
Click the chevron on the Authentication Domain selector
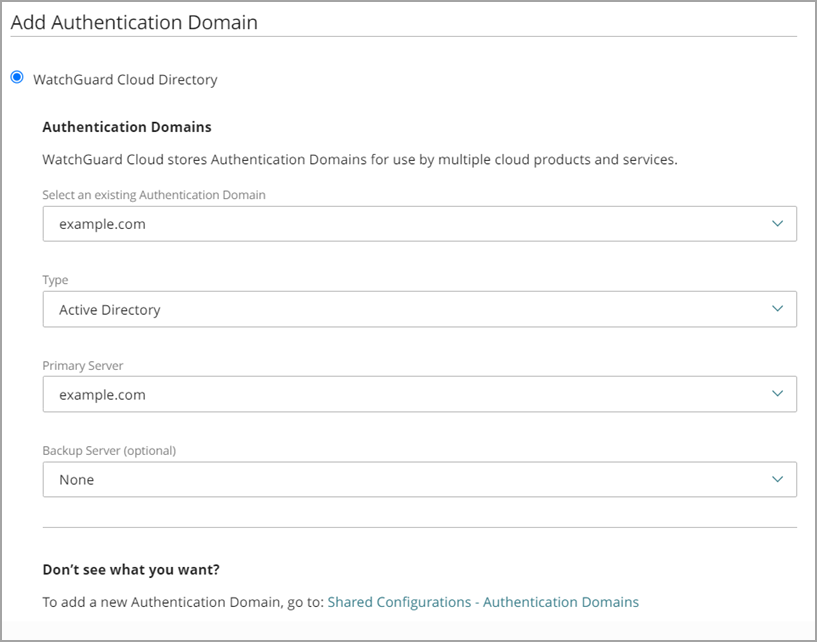pos(779,223)
